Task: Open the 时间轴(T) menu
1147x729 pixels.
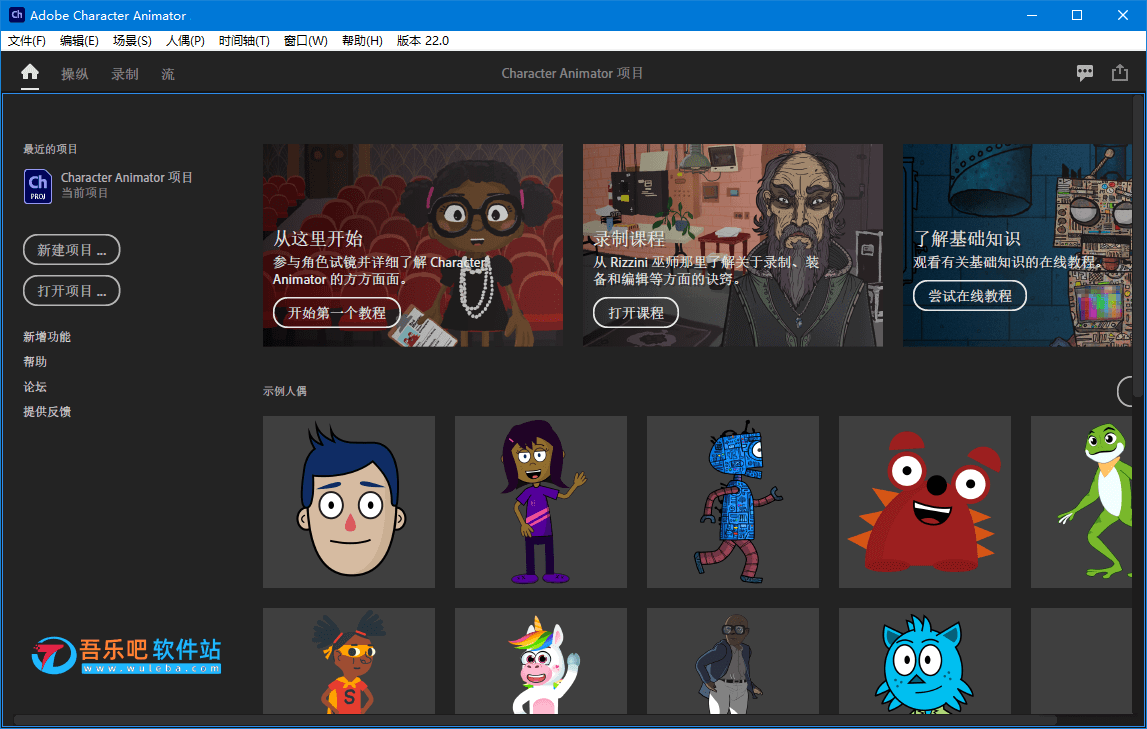Action: click(x=244, y=41)
